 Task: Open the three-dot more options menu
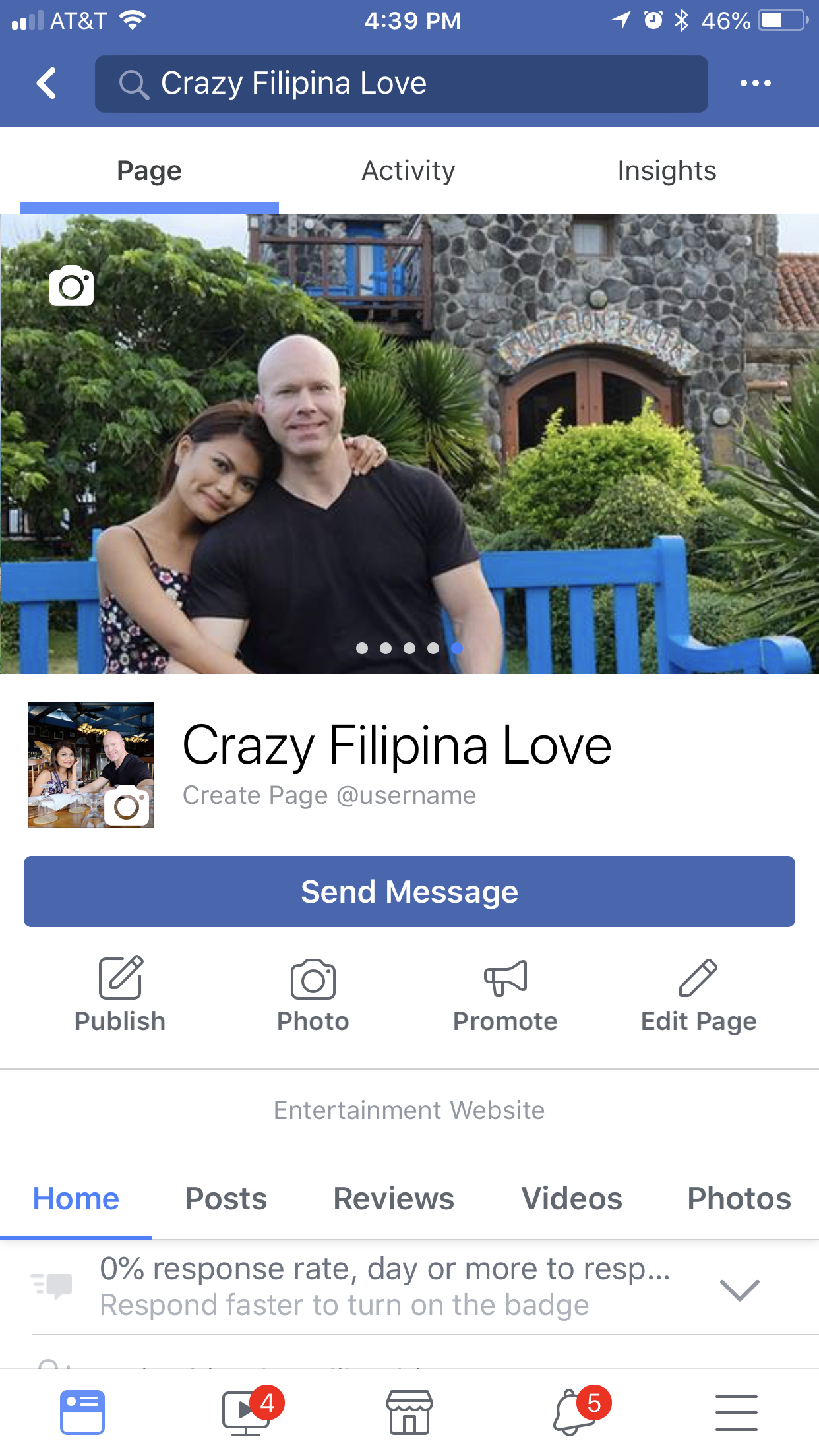click(x=755, y=83)
